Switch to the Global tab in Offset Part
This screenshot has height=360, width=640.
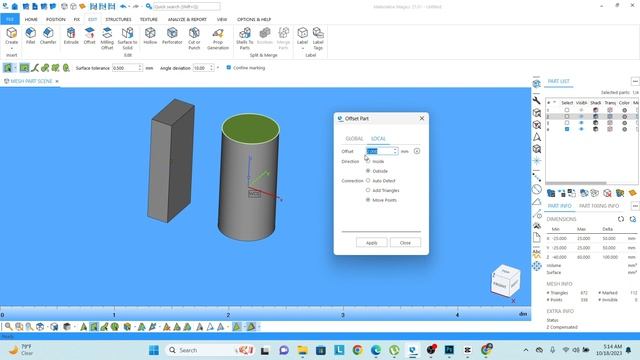[354, 139]
